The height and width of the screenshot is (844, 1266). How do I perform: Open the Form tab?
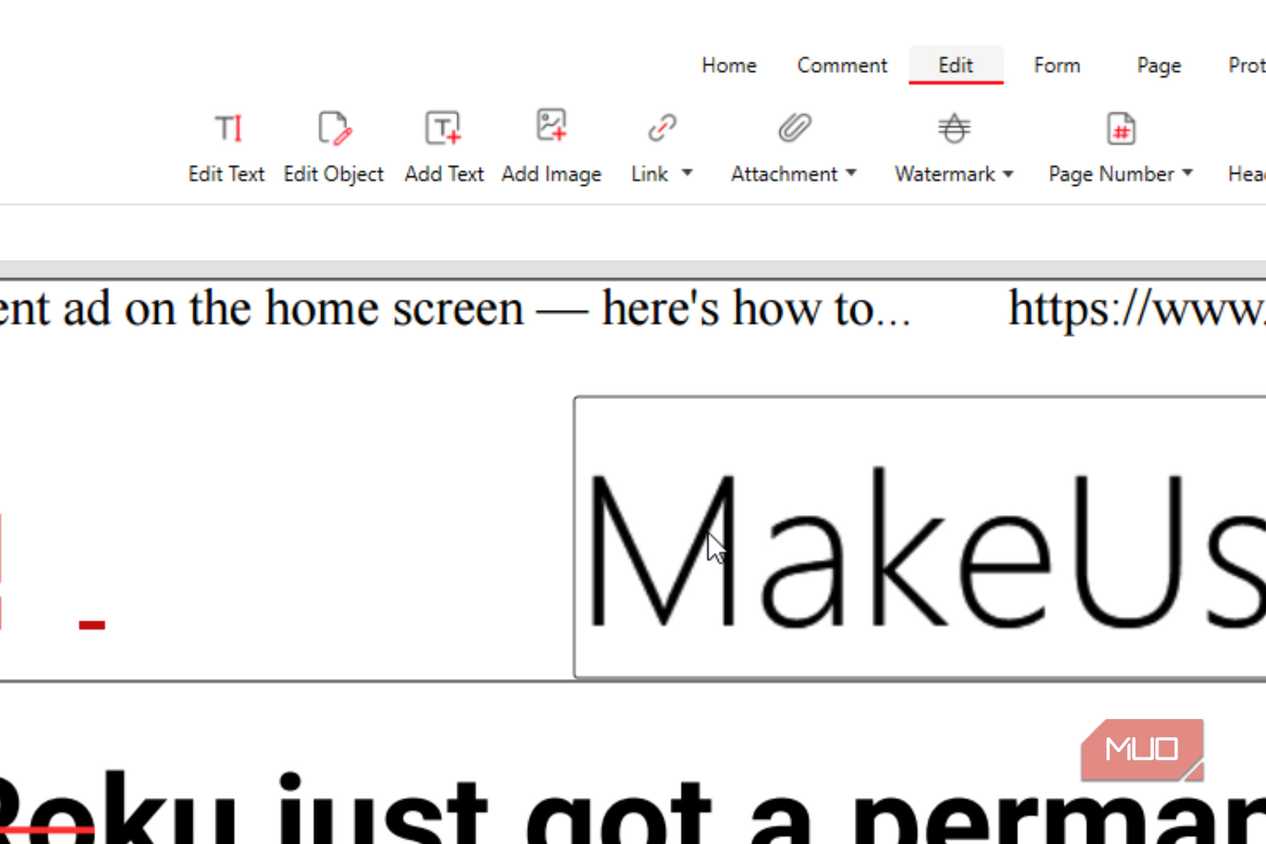click(1057, 65)
